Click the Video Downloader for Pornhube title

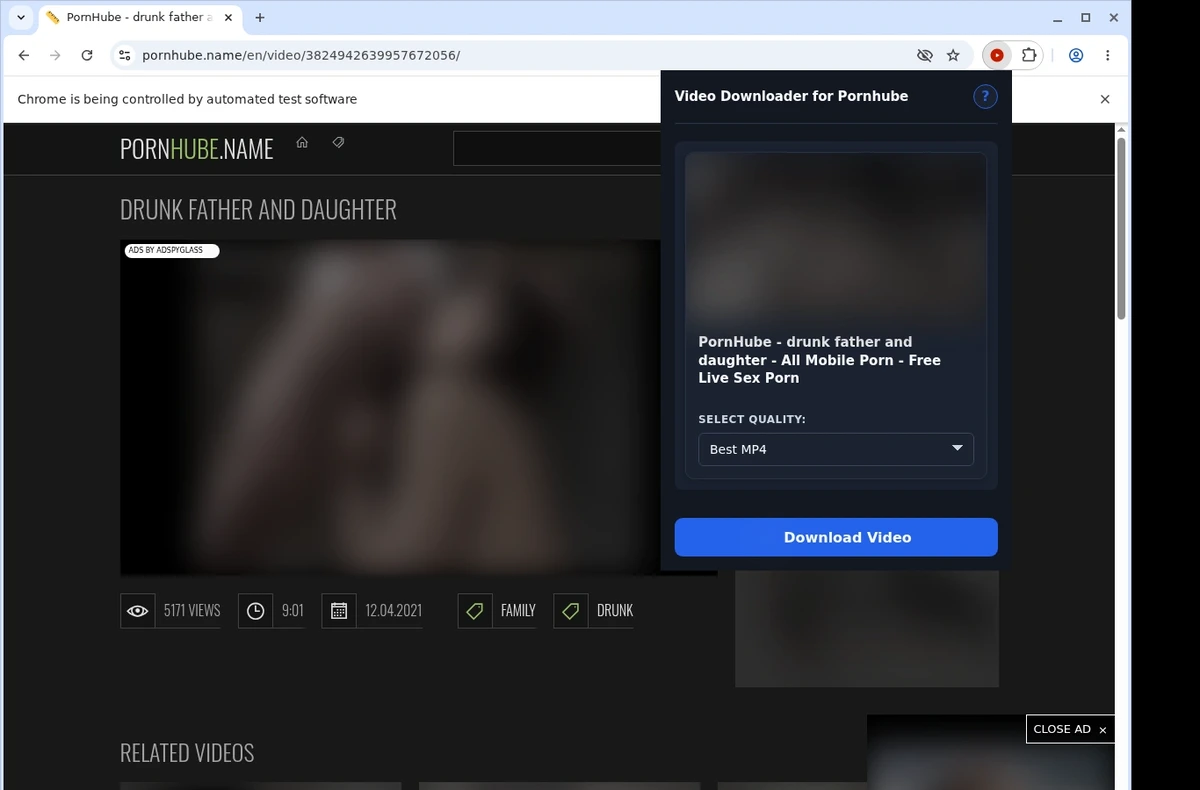pyautogui.click(x=791, y=96)
